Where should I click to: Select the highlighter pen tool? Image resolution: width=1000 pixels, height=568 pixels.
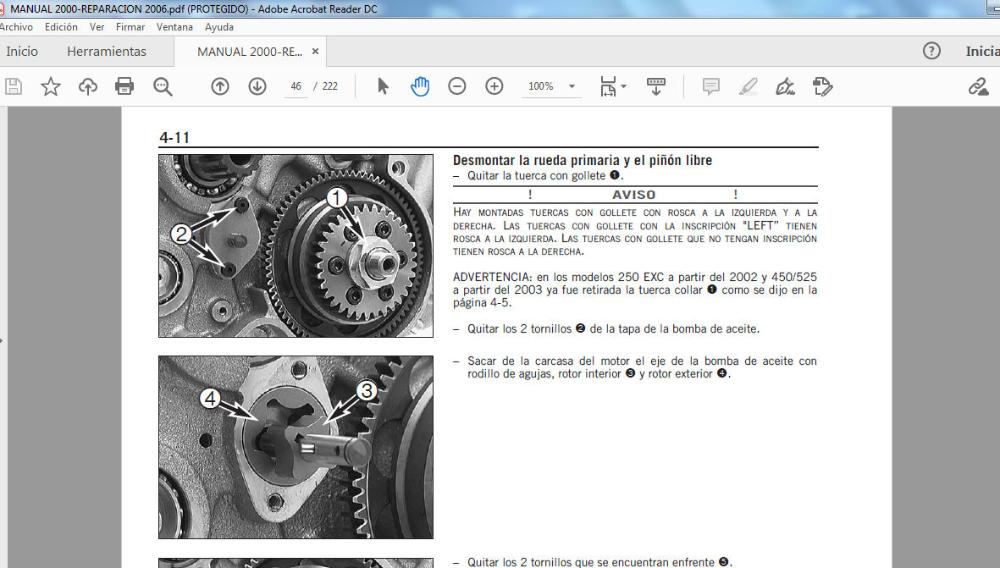click(x=747, y=86)
